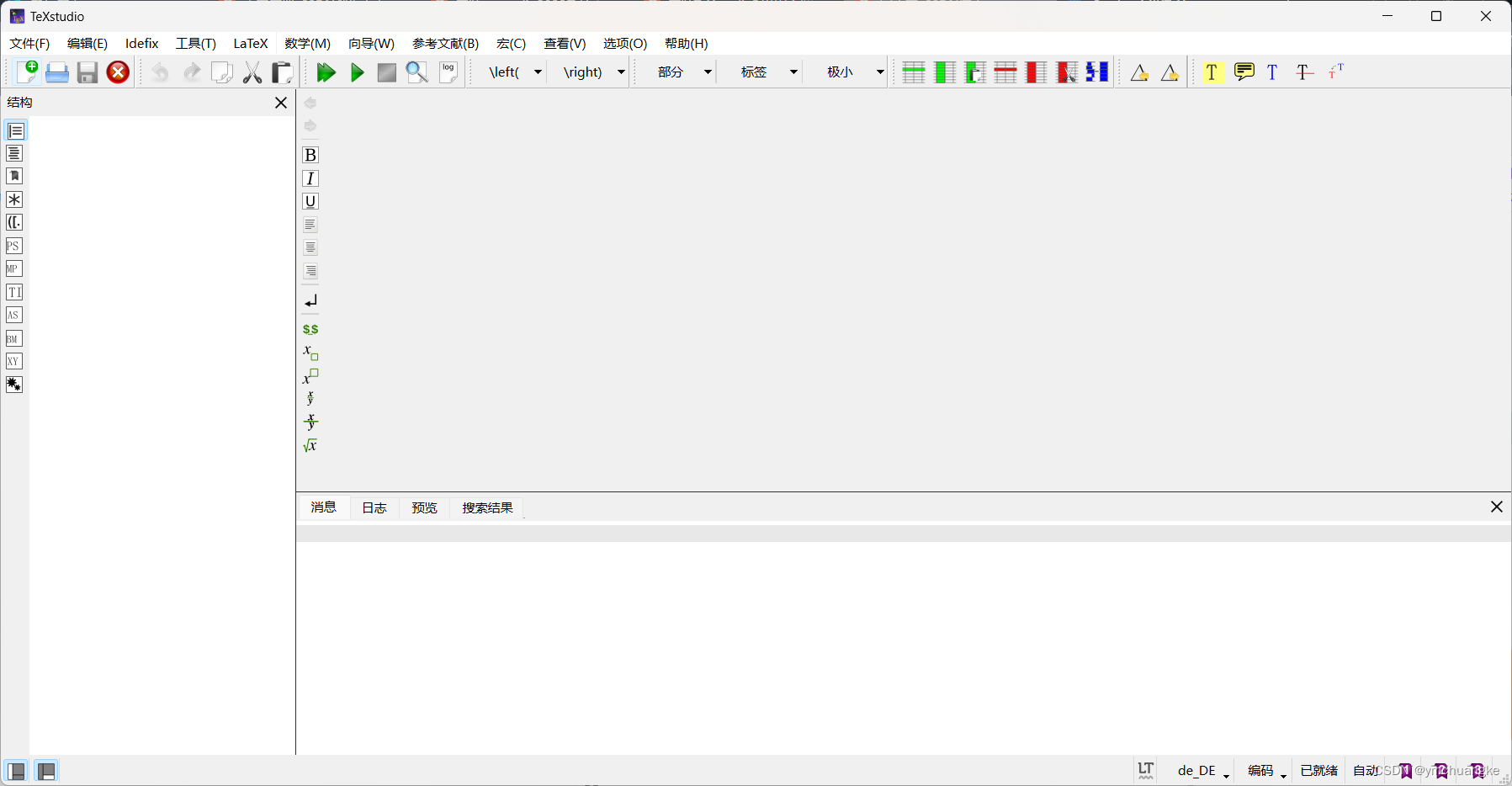Select the 消息 tab

324,507
